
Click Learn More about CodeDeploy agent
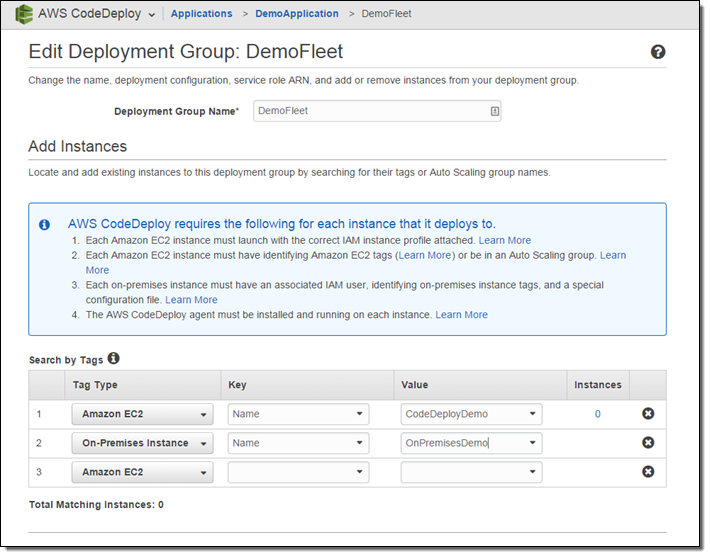461,315
